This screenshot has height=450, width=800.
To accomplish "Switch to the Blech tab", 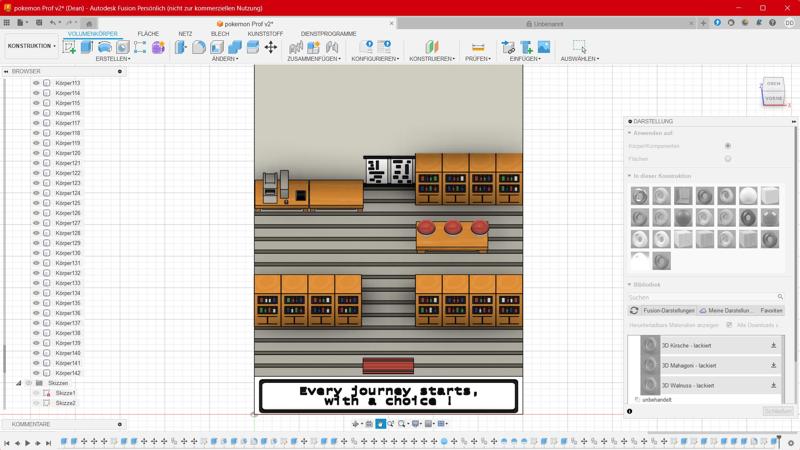I will click(x=220, y=34).
